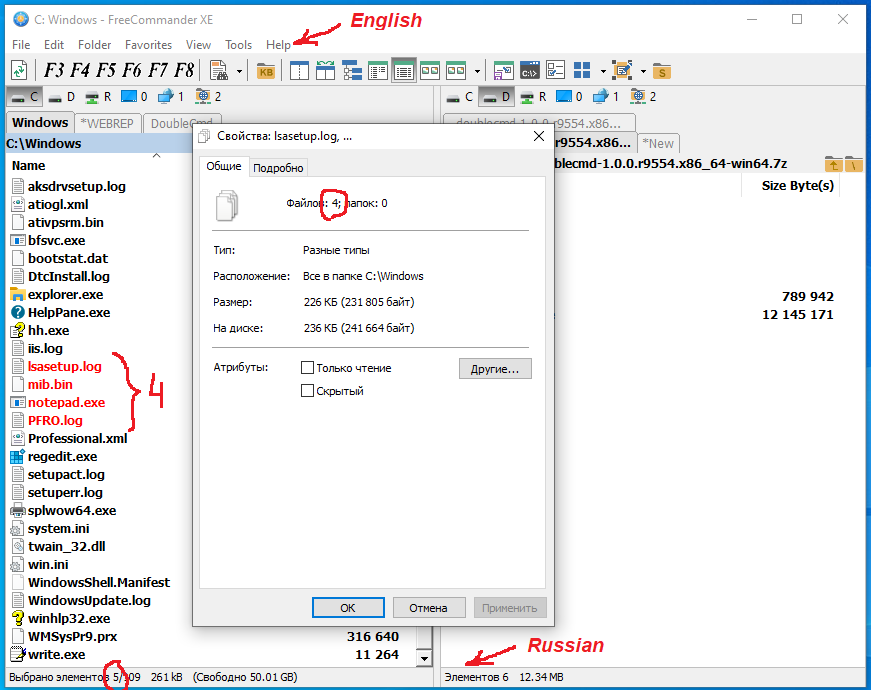Select drive C in right panel
Viewport: 871px width, 690px height.
(460, 97)
